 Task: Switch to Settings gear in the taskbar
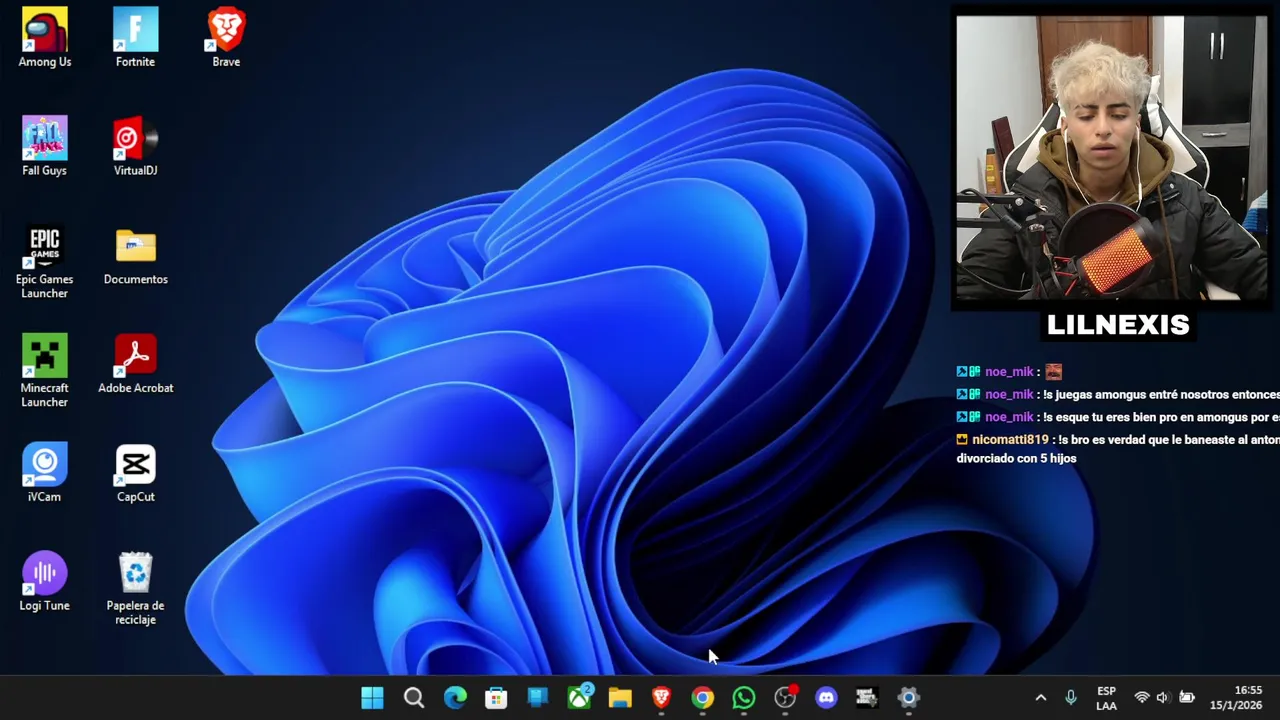(x=908, y=698)
